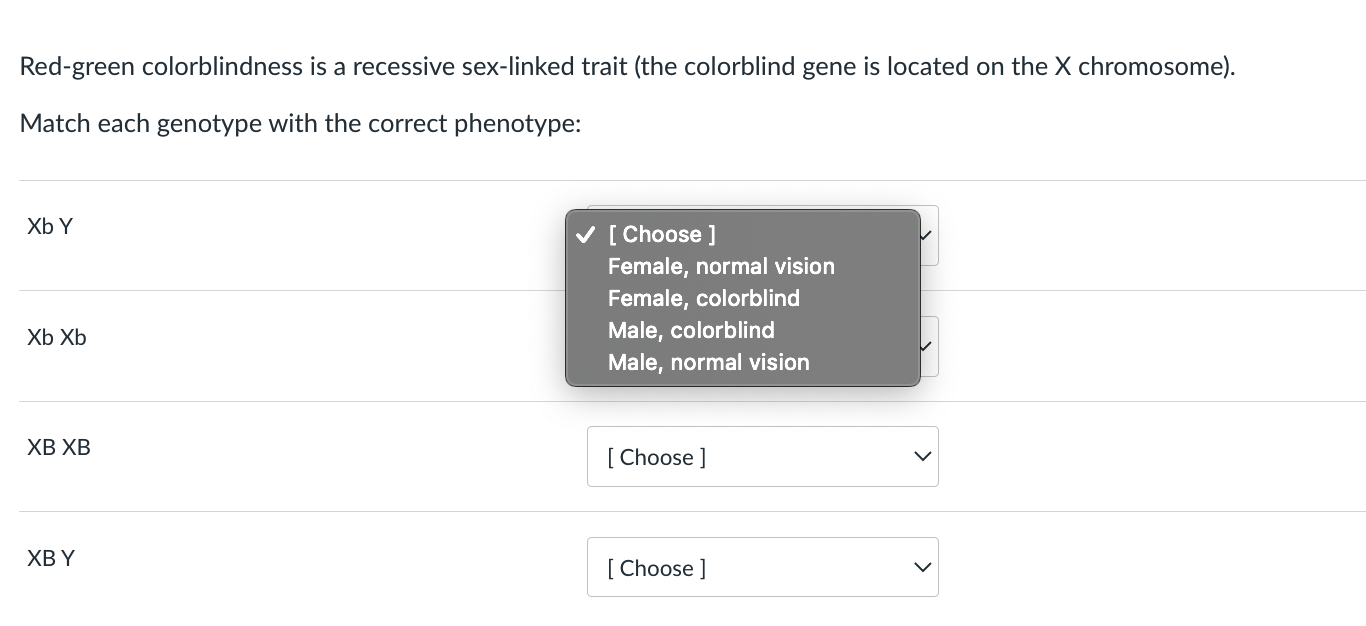Click "[ Choose ]" text in XB Y row
This screenshot has height=626, width=1366.
pos(657,568)
